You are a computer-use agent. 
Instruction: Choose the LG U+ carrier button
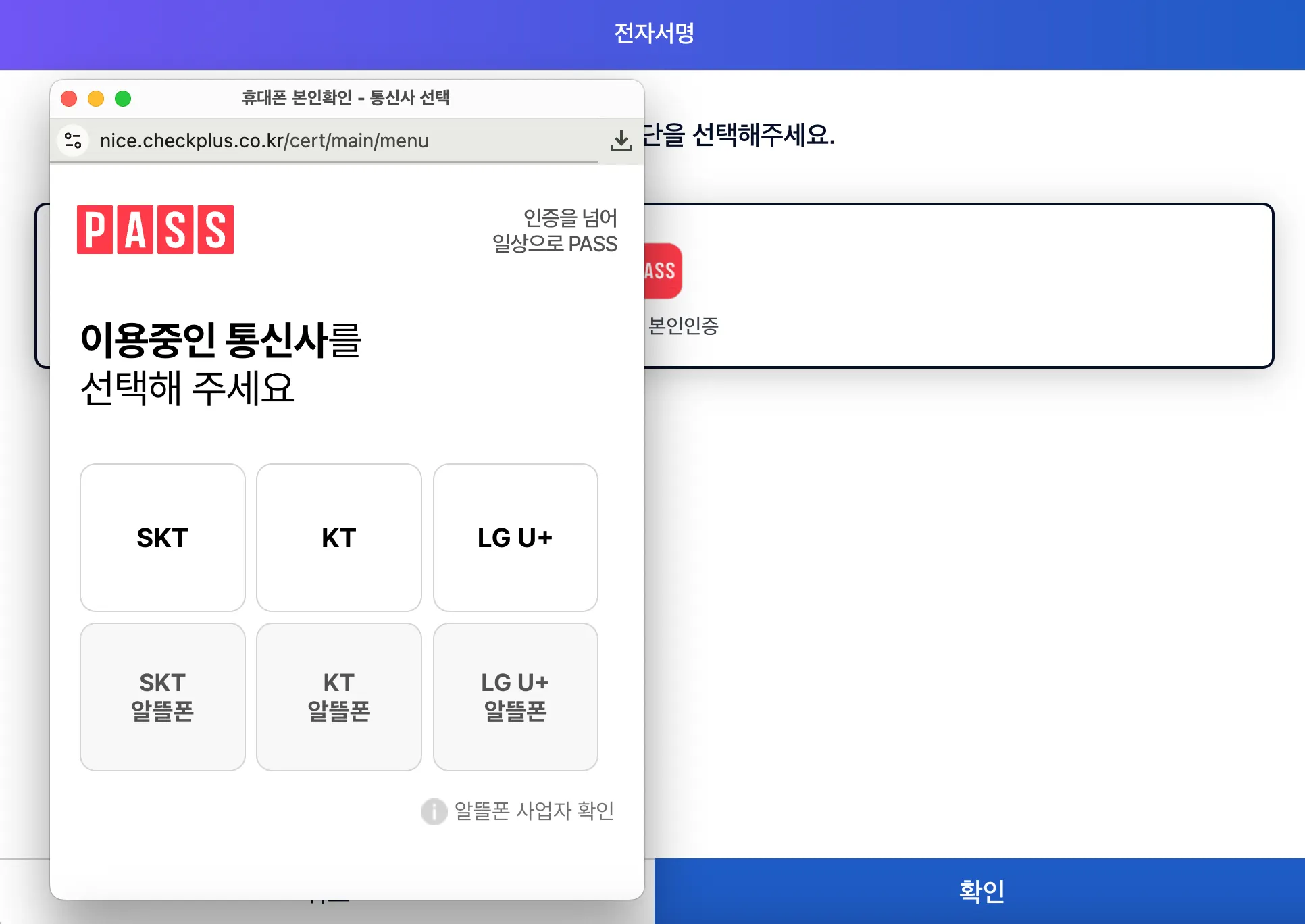(x=515, y=538)
